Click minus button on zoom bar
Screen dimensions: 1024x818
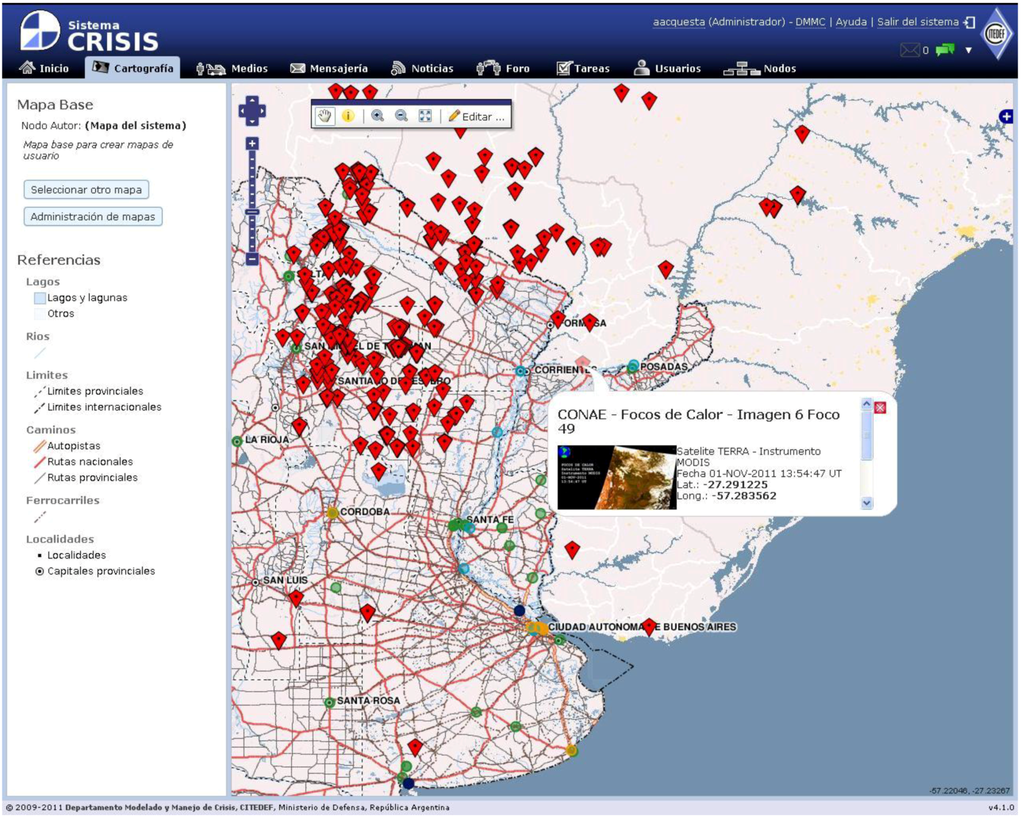[x=252, y=259]
